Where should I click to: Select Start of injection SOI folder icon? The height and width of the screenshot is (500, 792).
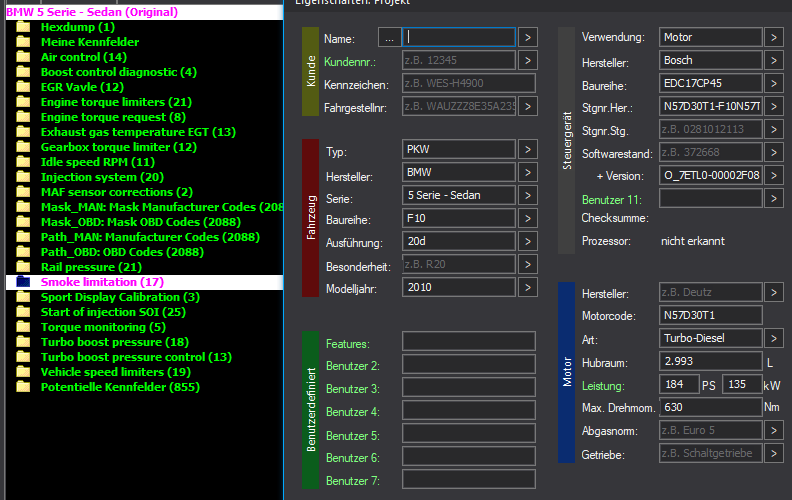[x=23, y=312]
